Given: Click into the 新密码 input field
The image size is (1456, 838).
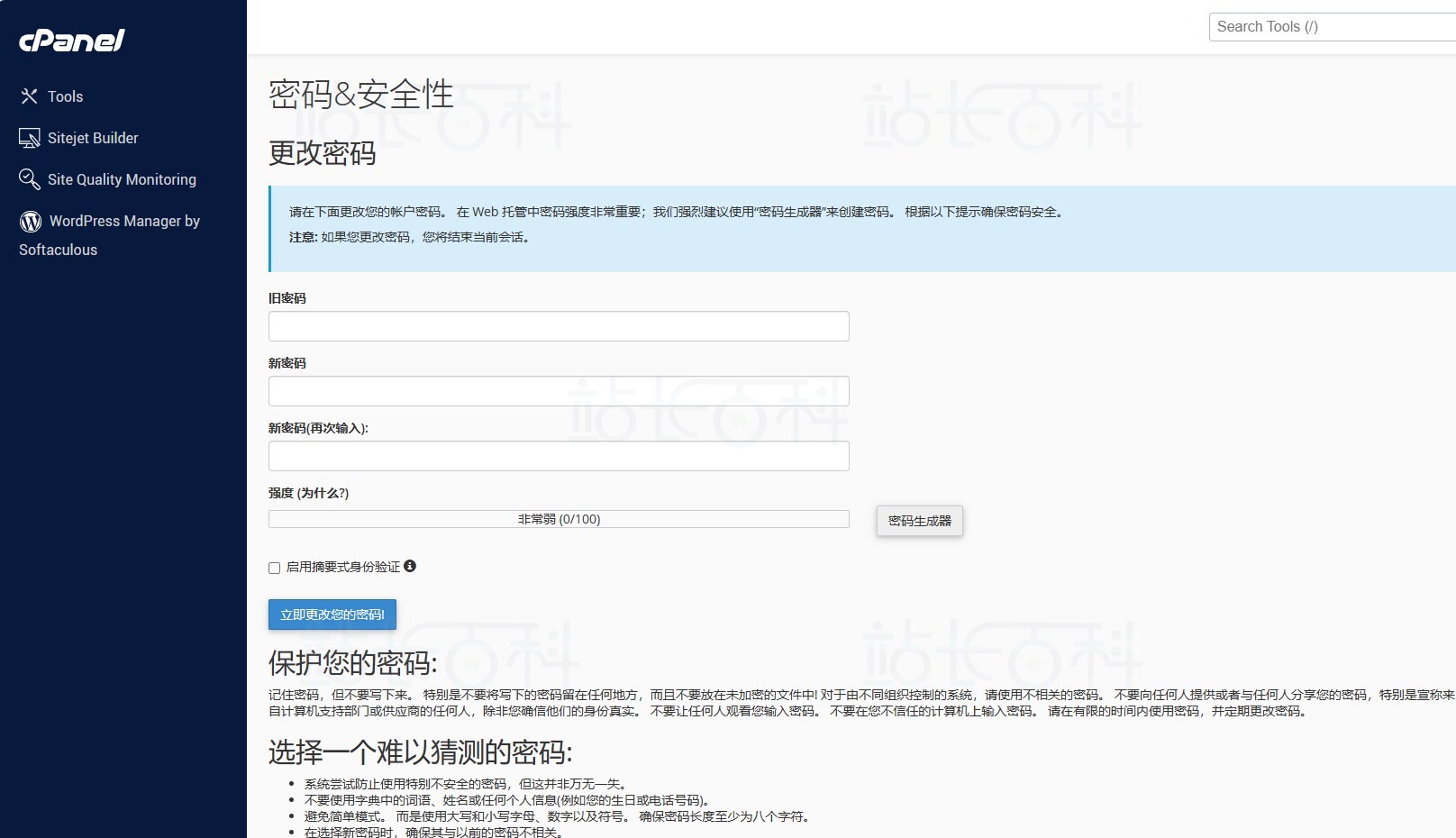Looking at the screenshot, I should point(559,391).
